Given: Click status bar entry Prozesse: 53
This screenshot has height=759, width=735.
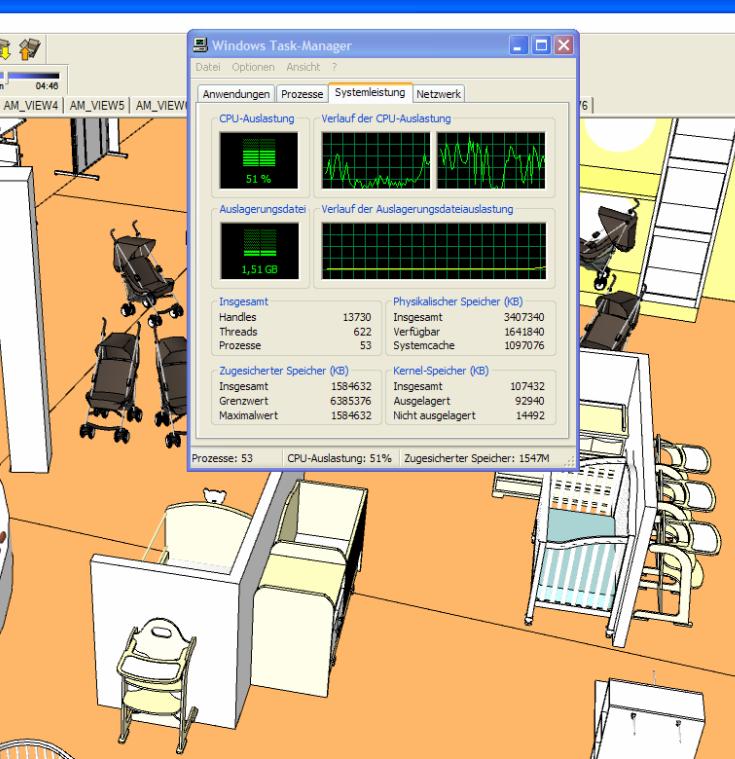Looking at the screenshot, I should 222,458.
